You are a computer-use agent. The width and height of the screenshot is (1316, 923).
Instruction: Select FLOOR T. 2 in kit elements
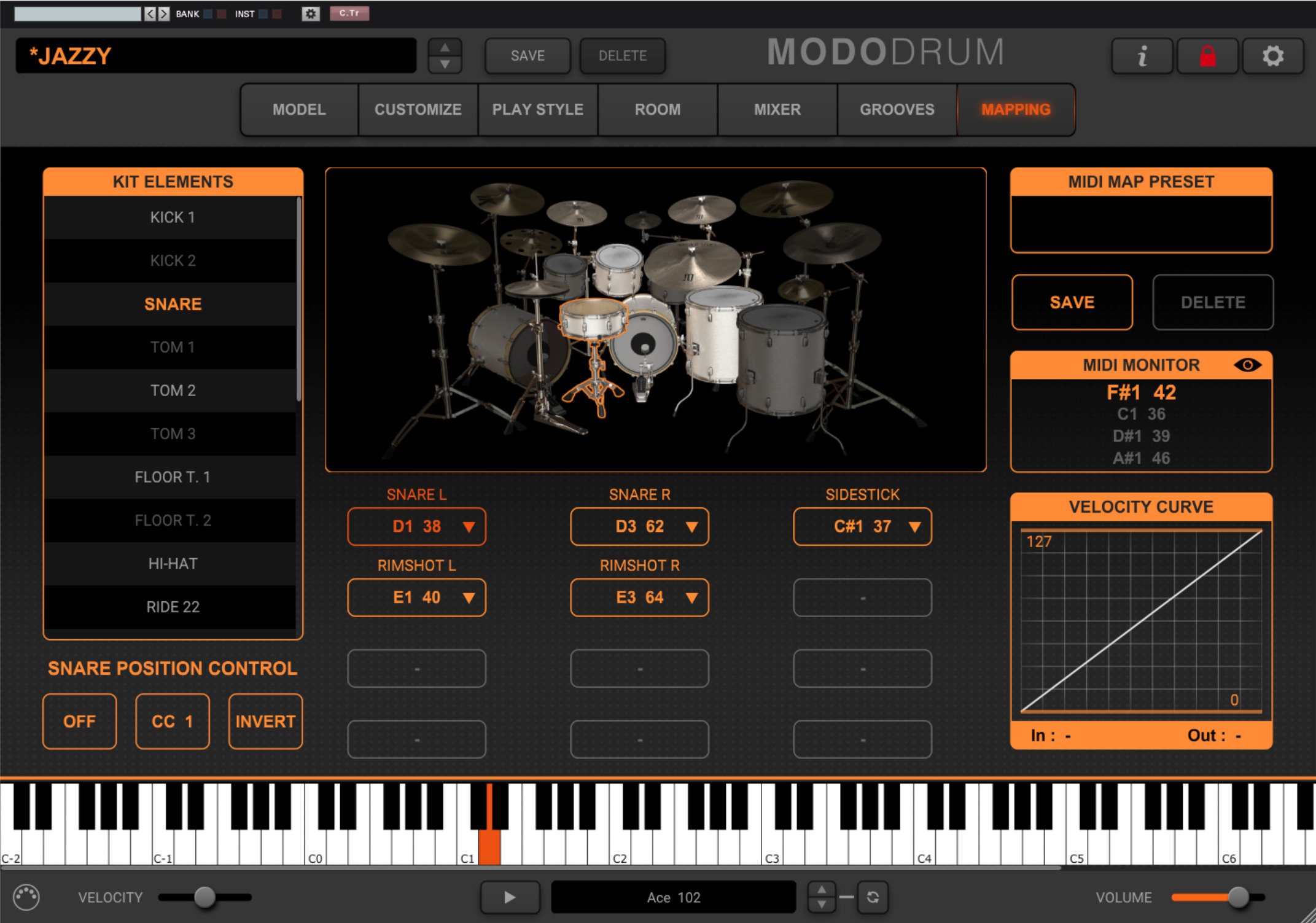point(170,520)
